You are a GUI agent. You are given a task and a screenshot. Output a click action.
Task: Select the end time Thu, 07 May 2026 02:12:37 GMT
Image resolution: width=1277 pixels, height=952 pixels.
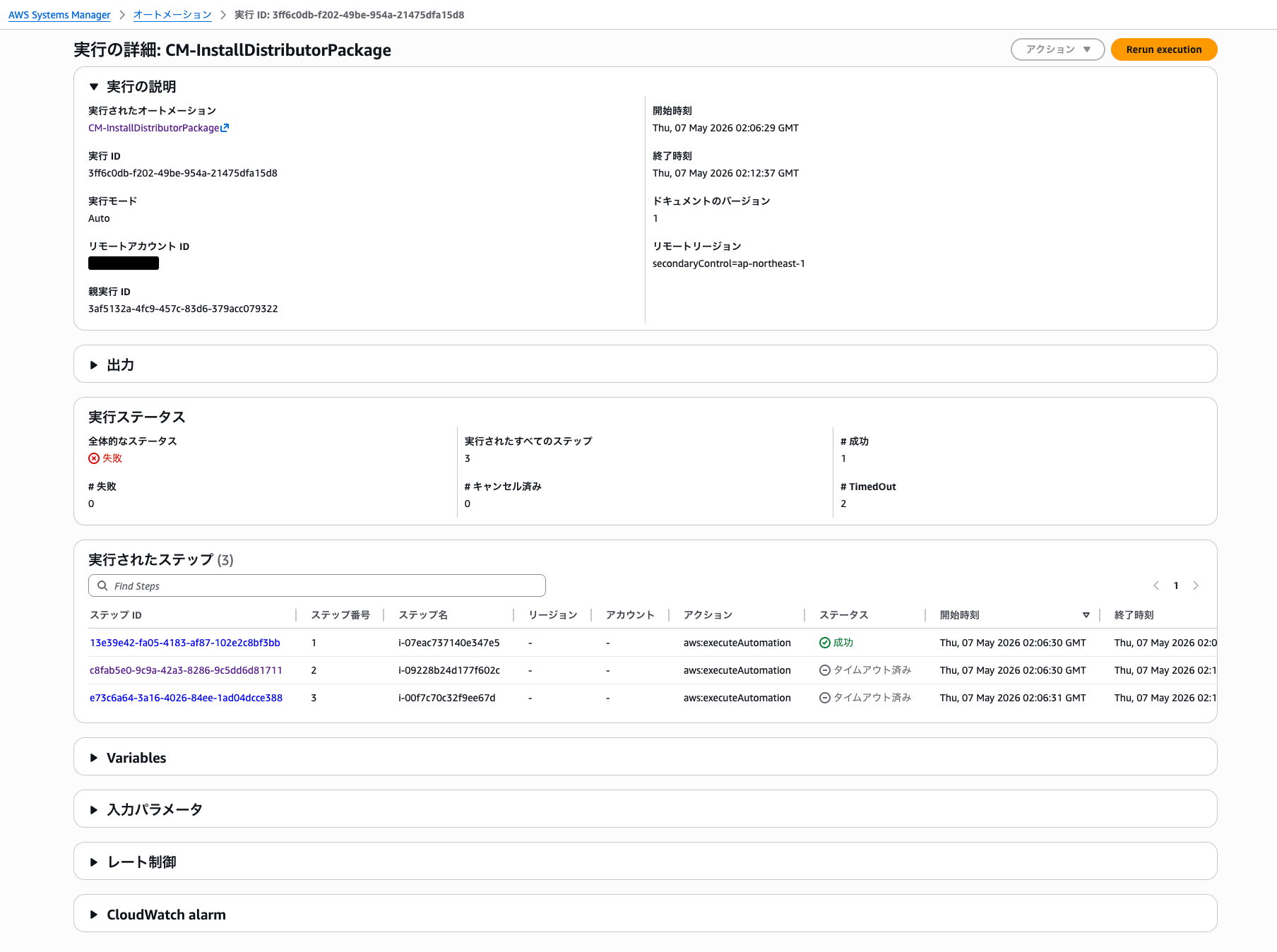pos(725,173)
